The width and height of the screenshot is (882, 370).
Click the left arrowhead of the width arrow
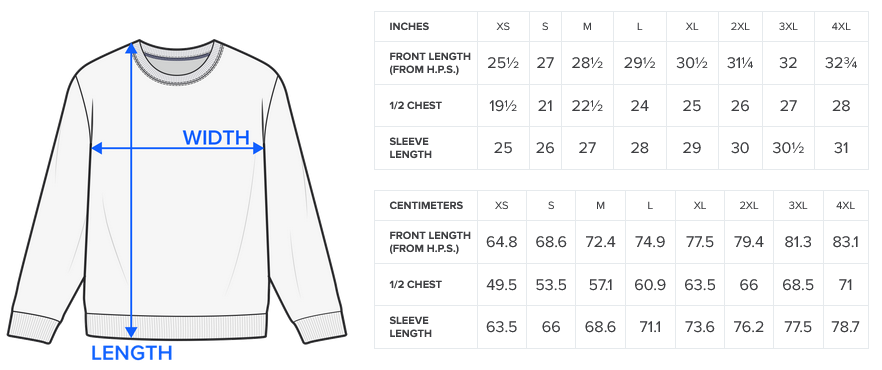(97, 148)
